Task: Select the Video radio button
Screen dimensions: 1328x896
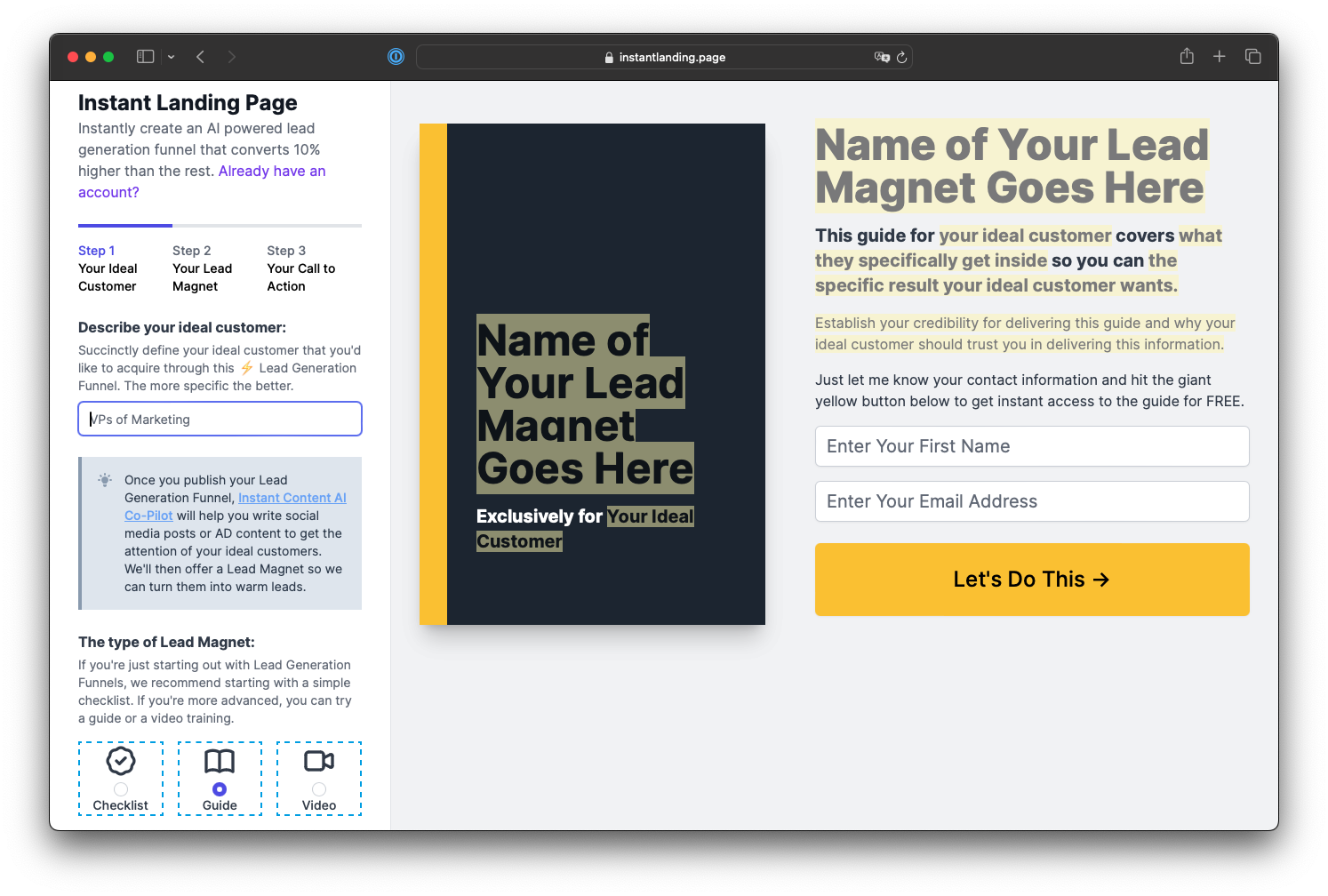Action: point(319,789)
